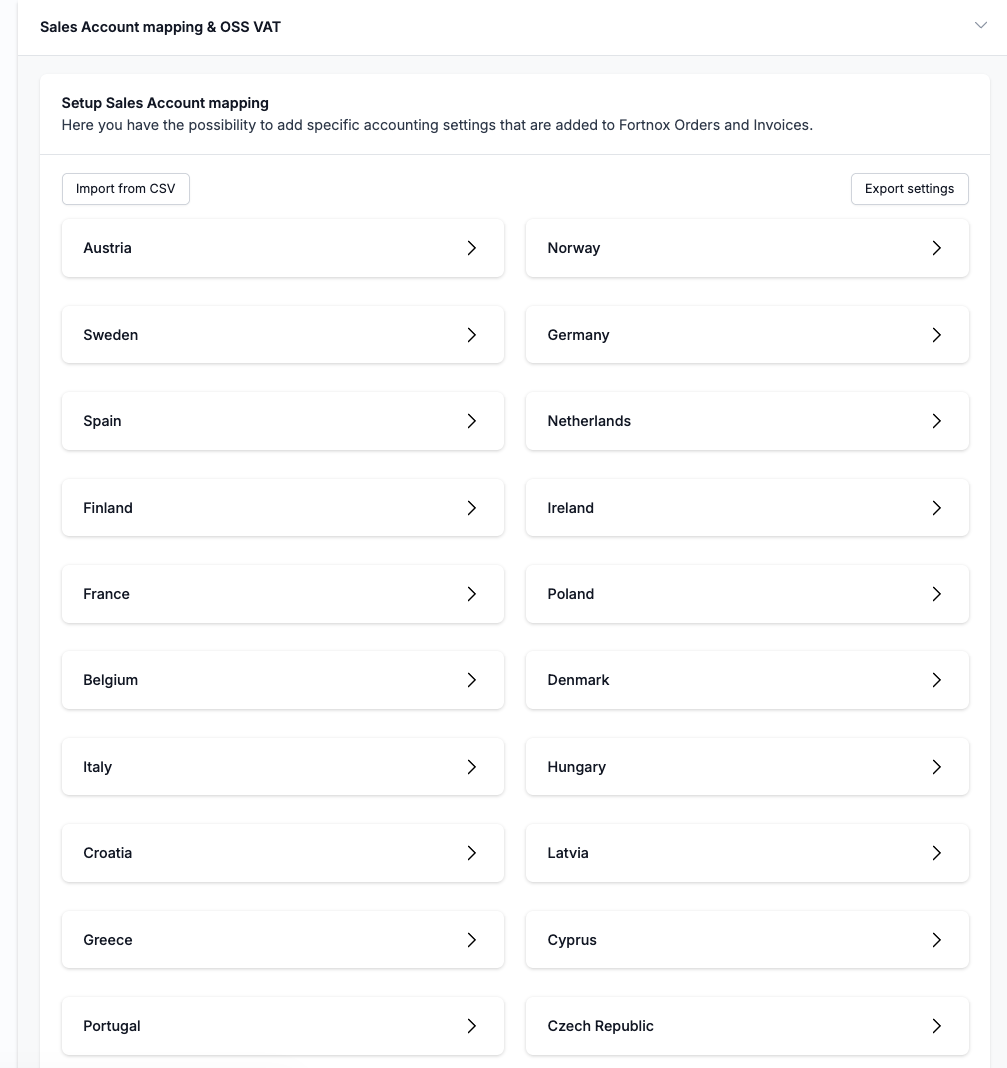1007x1068 pixels.
Task: Click the Croatia chevron arrow
Action: click(x=472, y=853)
